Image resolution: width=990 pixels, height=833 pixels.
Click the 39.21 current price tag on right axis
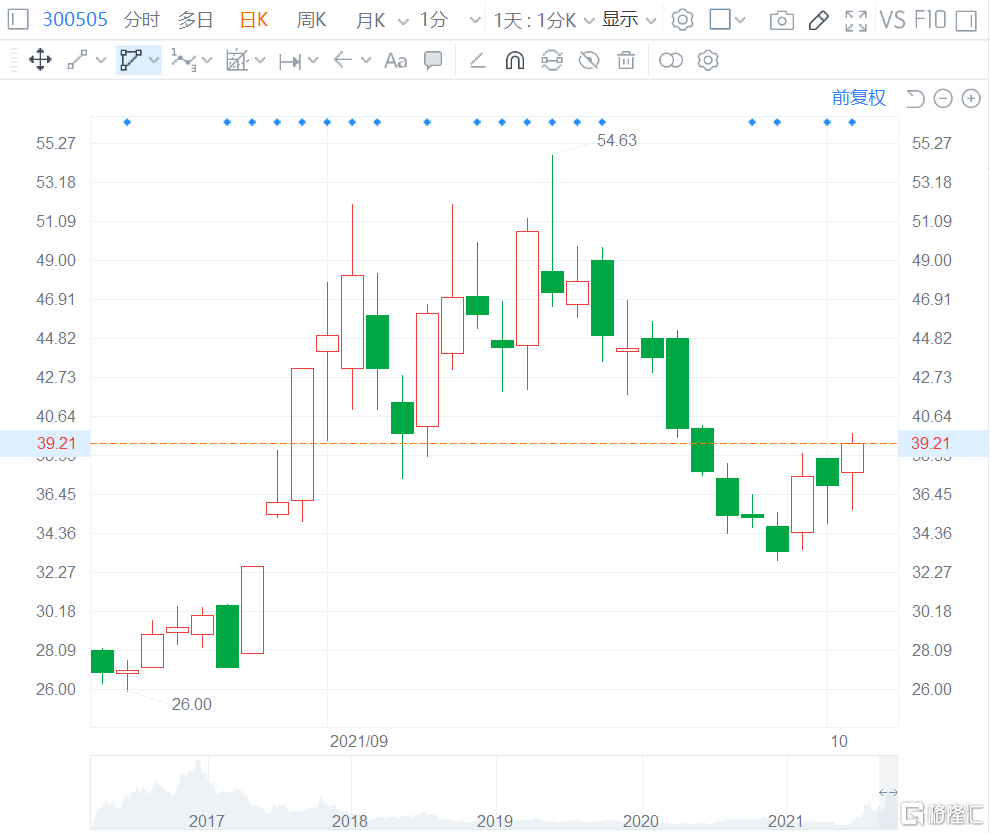coord(931,443)
